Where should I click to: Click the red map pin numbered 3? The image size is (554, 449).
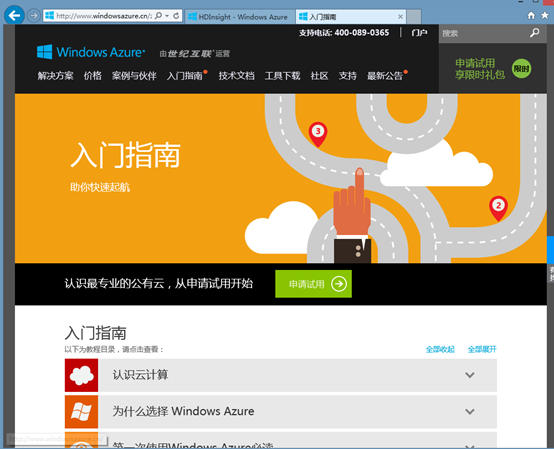[318, 134]
